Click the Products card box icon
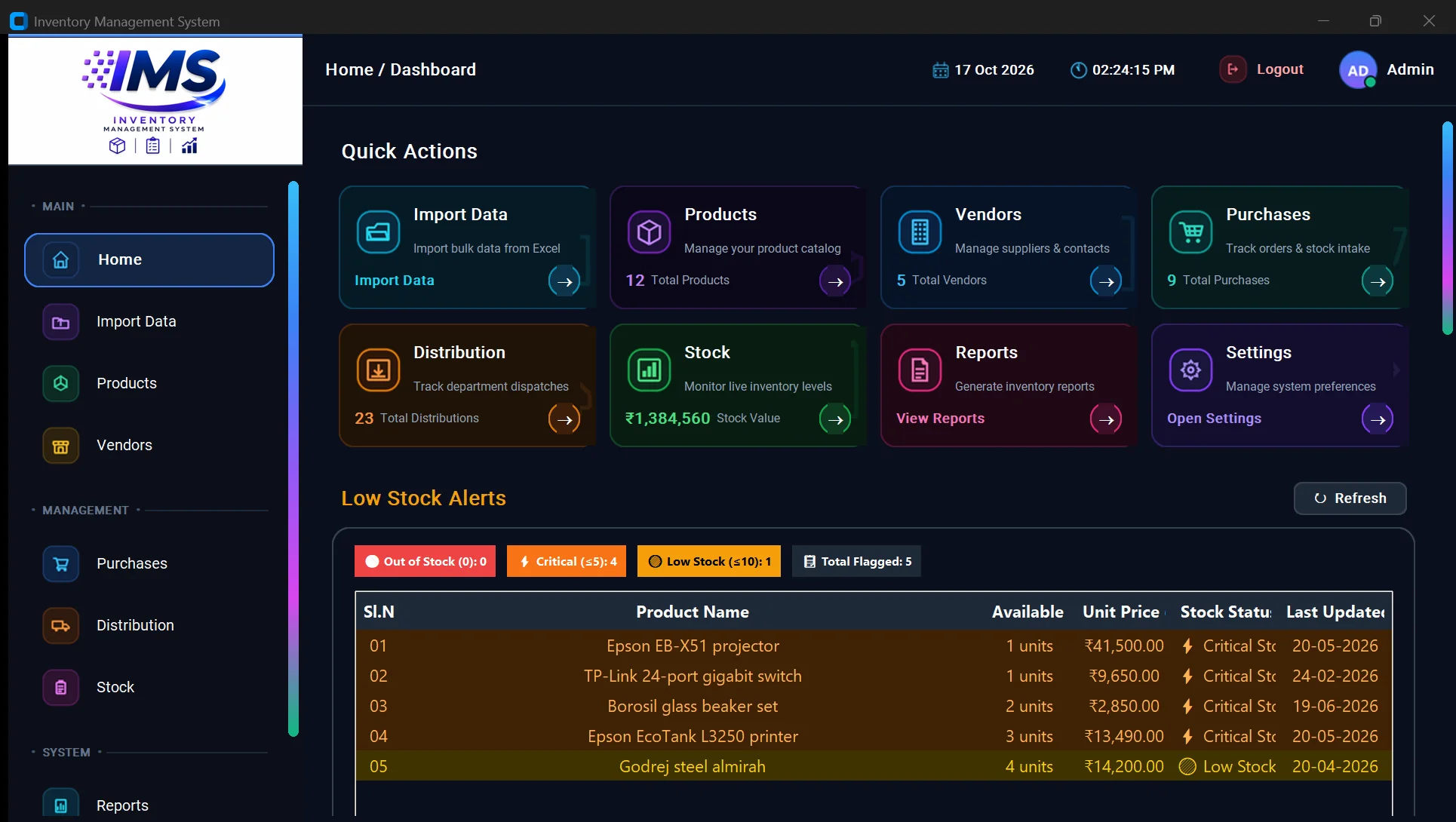The width and height of the screenshot is (1456, 822). pyautogui.click(x=649, y=232)
